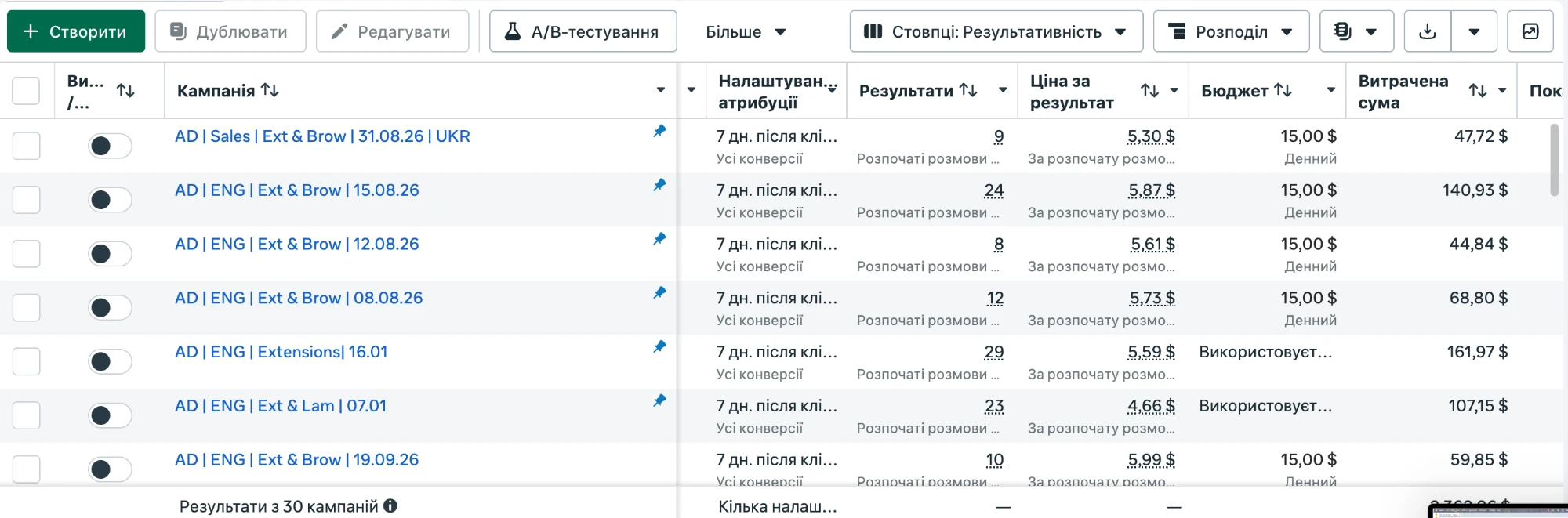This screenshot has width=1568, height=518.
Task: Click the chart view icon button
Action: click(x=1530, y=31)
